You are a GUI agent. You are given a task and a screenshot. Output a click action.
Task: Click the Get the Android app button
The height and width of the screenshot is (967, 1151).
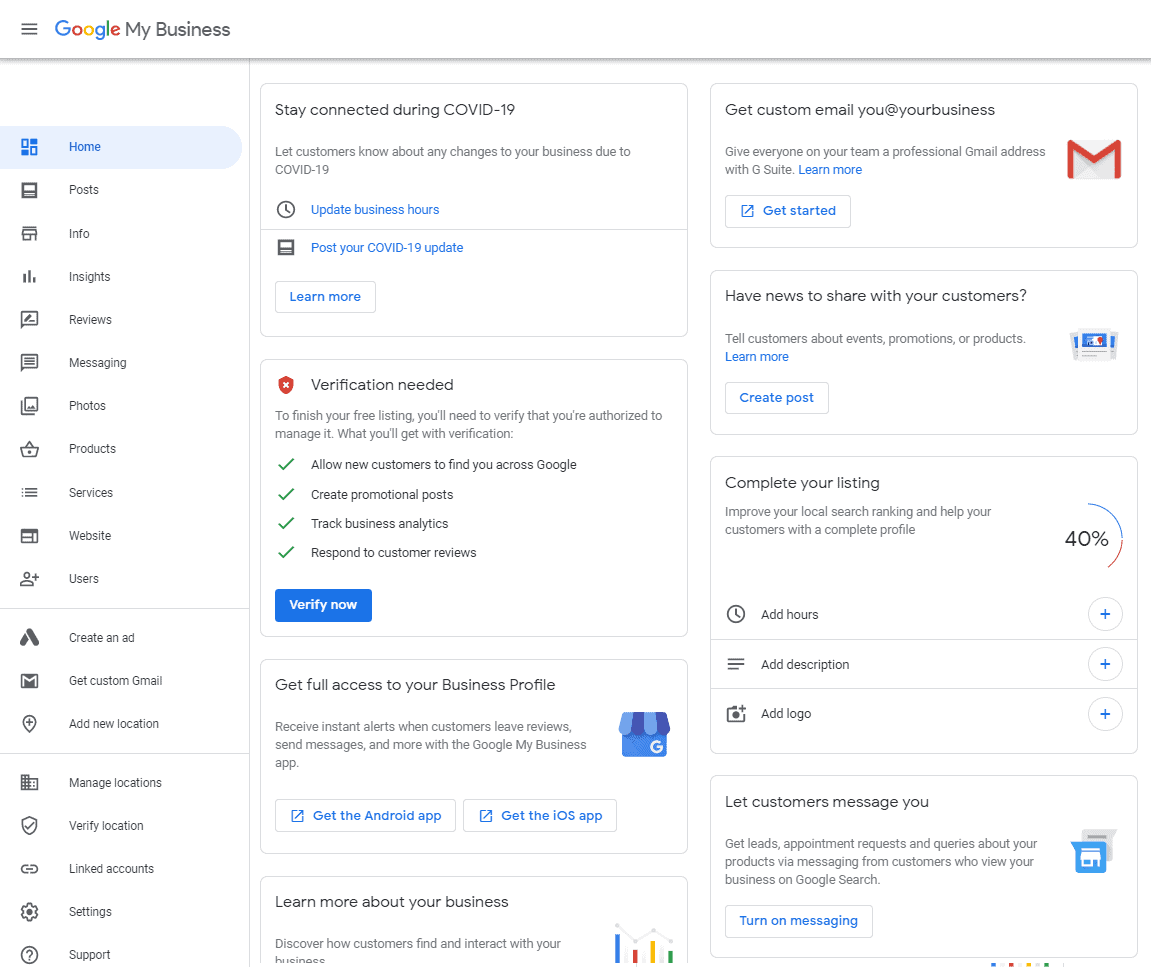point(366,816)
